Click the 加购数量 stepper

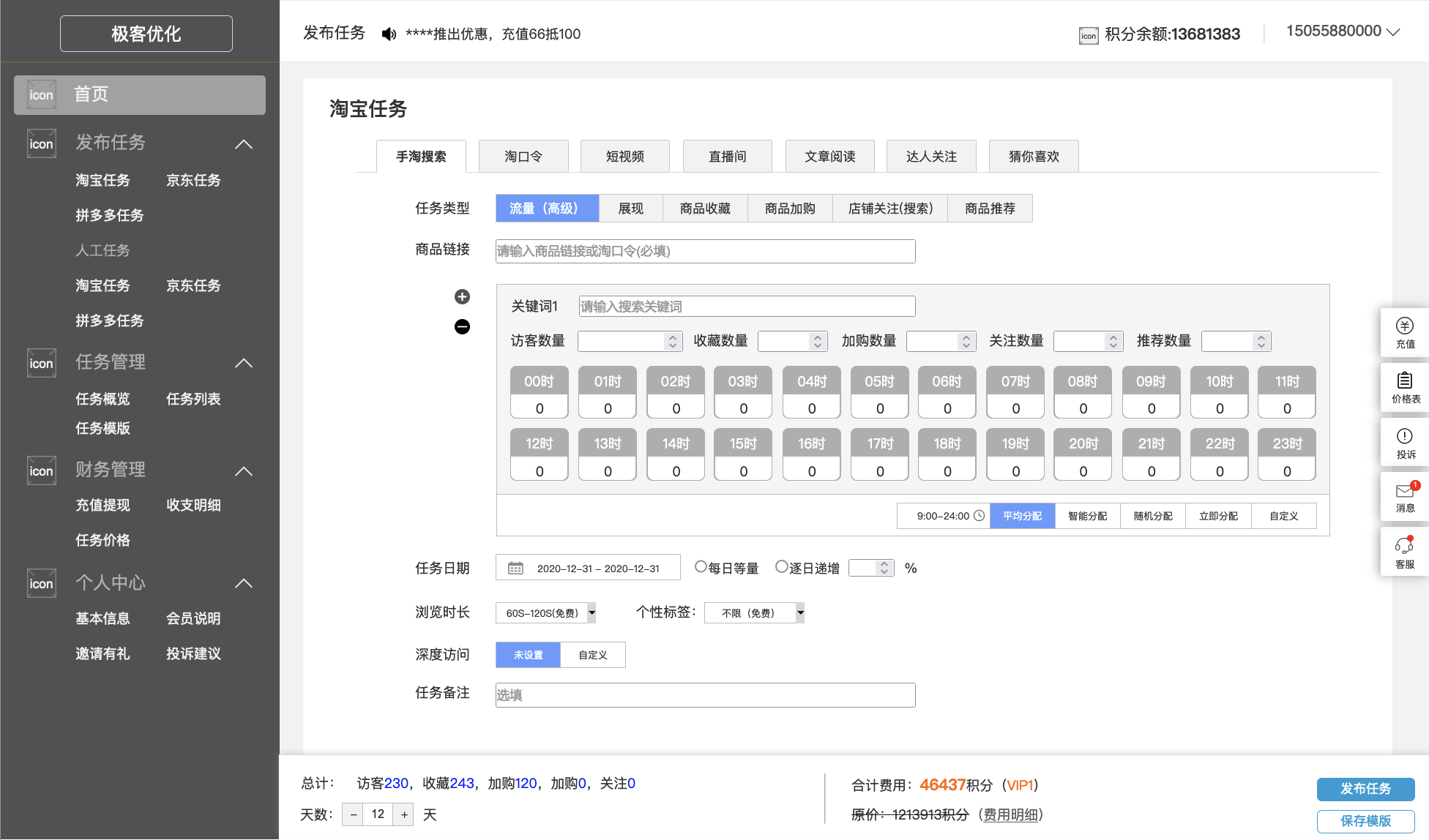pos(966,341)
